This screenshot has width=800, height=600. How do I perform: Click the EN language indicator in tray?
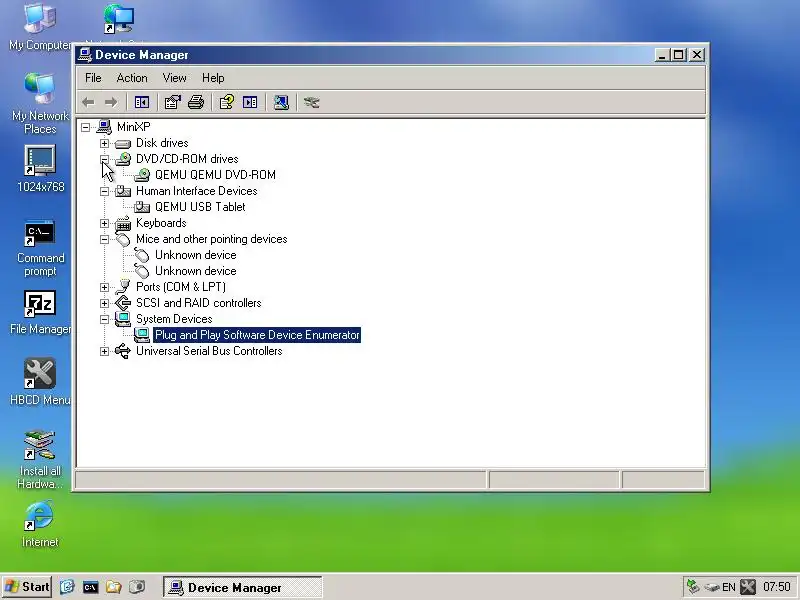729,587
